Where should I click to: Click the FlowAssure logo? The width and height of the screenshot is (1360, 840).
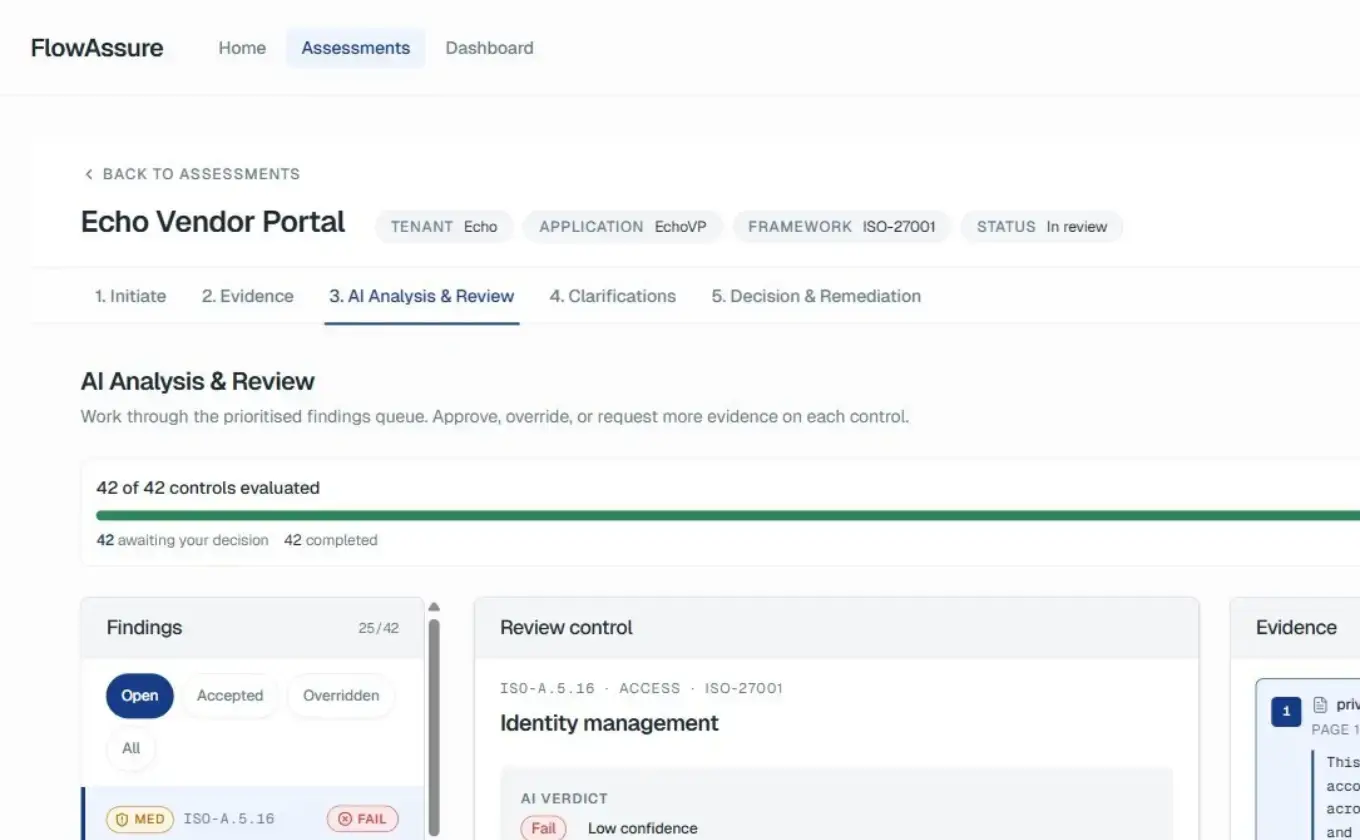click(x=97, y=48)
